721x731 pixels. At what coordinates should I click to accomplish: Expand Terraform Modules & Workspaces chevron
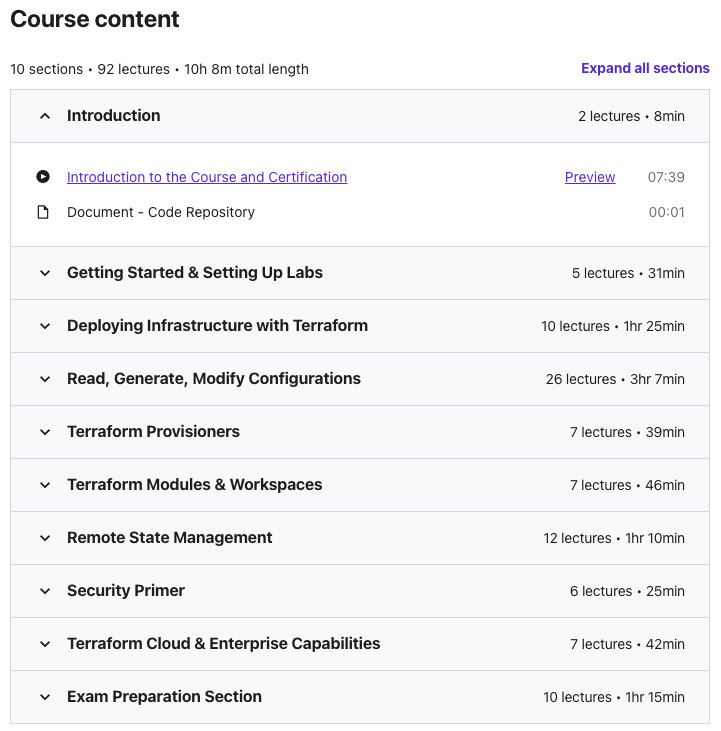tap(45, 485)
